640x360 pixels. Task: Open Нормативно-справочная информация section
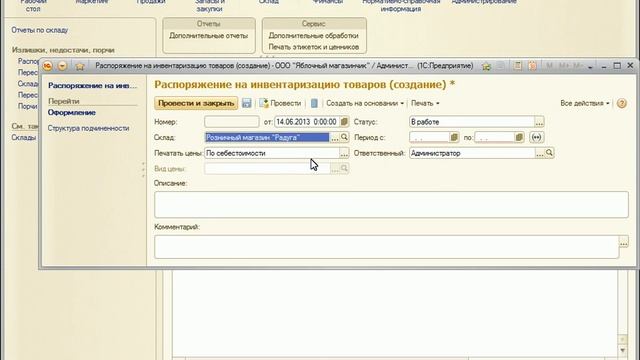point(401,5)
